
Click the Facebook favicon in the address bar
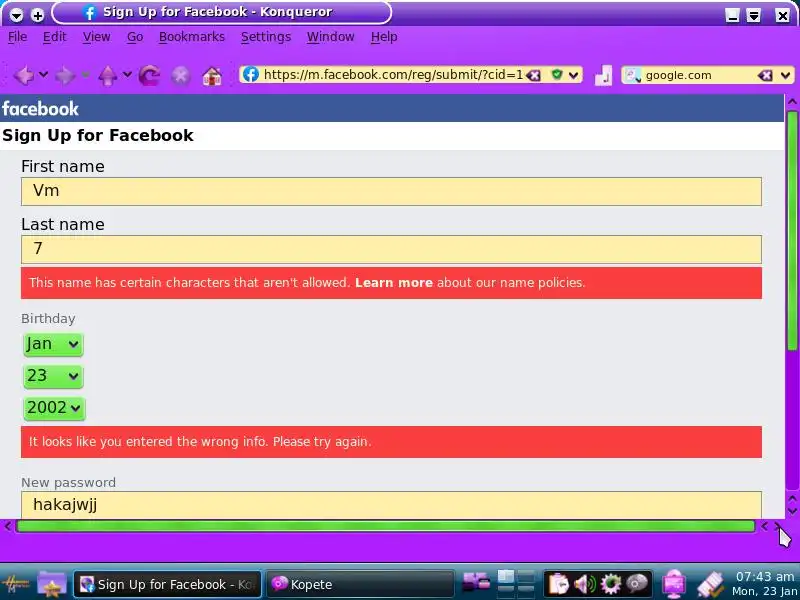[251, 74]
